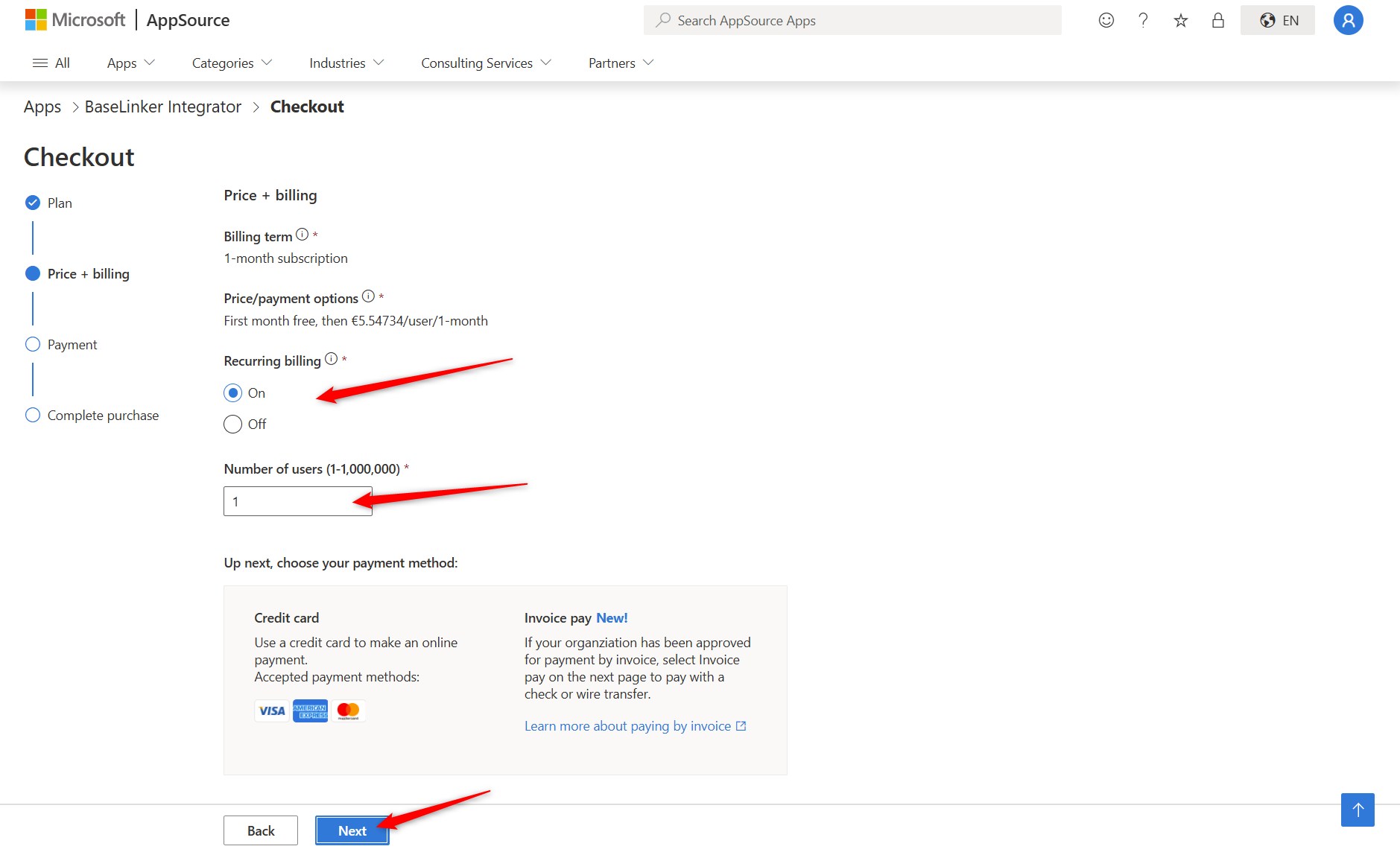Turn recurring billing Off
Screen dimensions: 1400x852
point(232,424)
